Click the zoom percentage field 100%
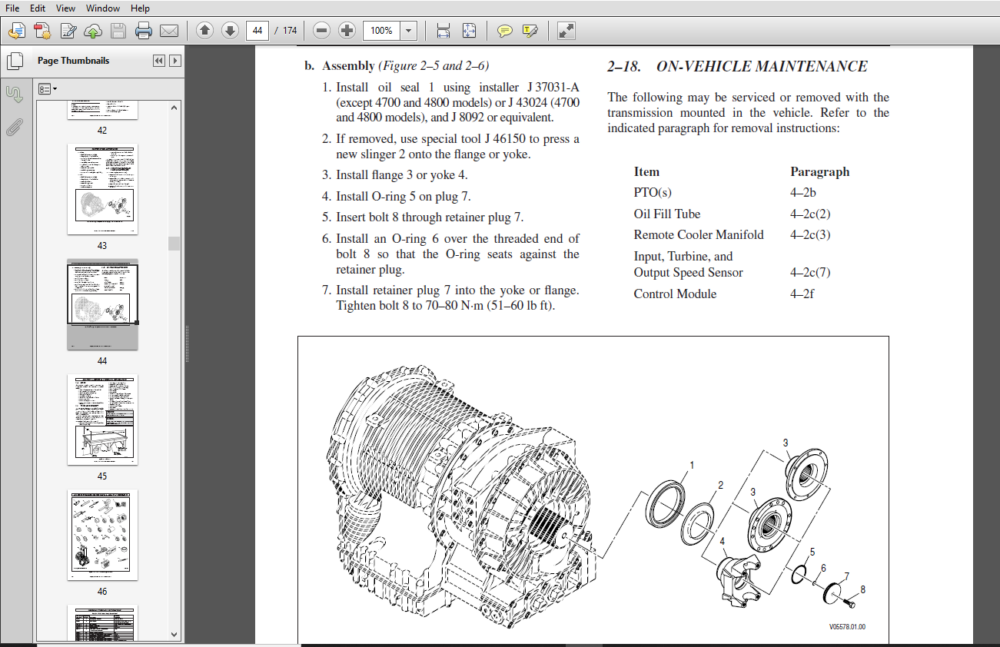This screenshot has height=647, width=1000. click(x=381, y=30)
